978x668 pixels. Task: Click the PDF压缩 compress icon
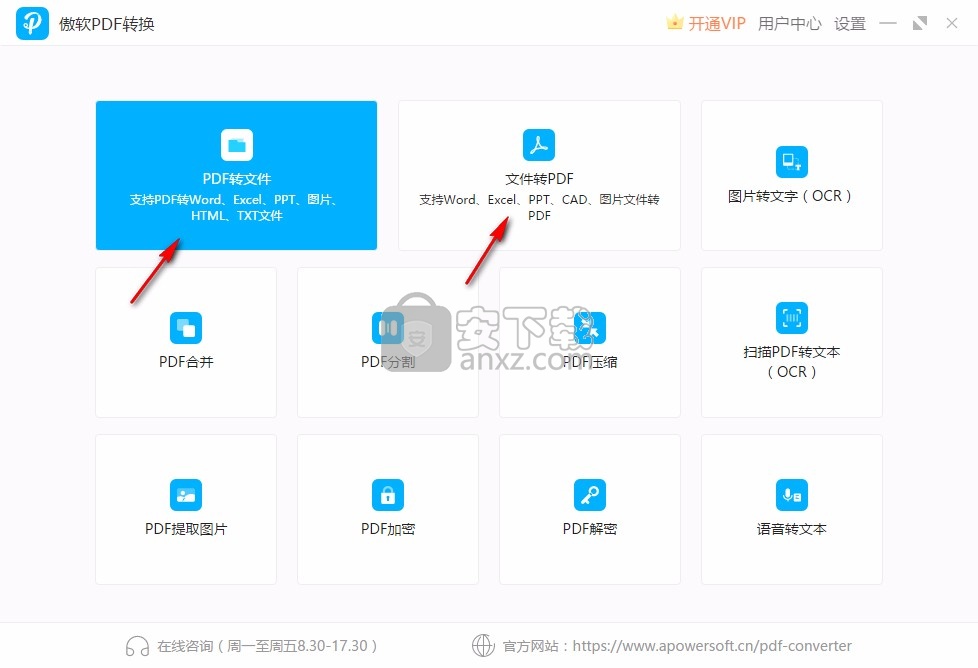click(x=589, y=328)
